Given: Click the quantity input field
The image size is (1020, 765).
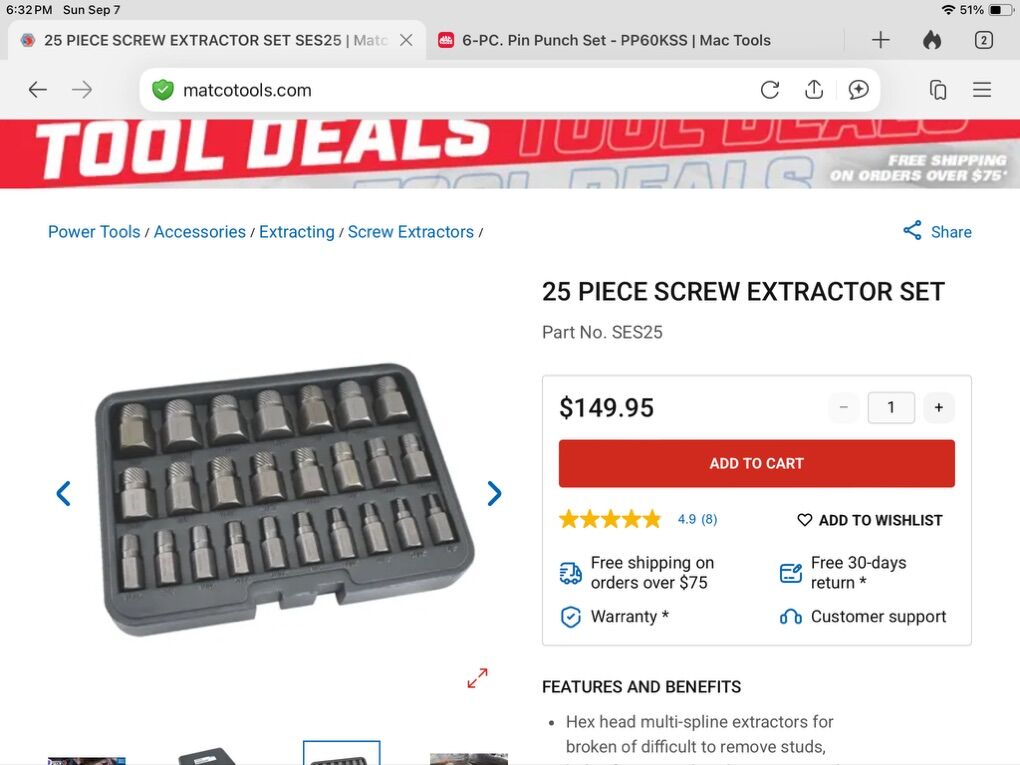Looking at the screenshot, I should (x=890, y=408).
